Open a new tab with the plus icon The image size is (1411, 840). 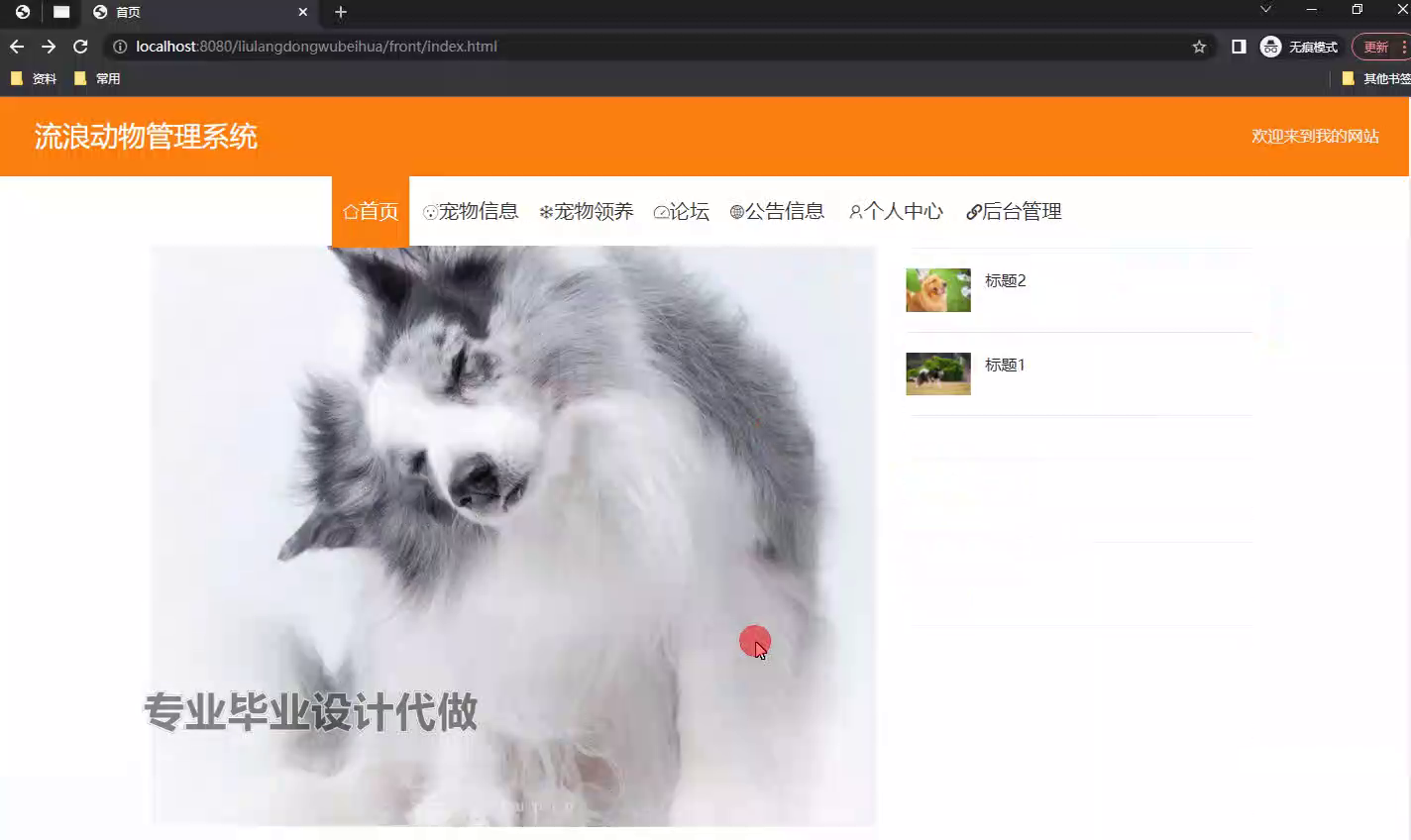(341, 12)
